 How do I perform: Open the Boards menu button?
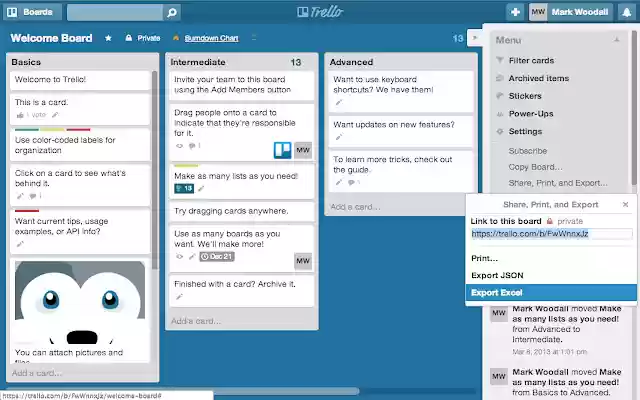(32, 12)
